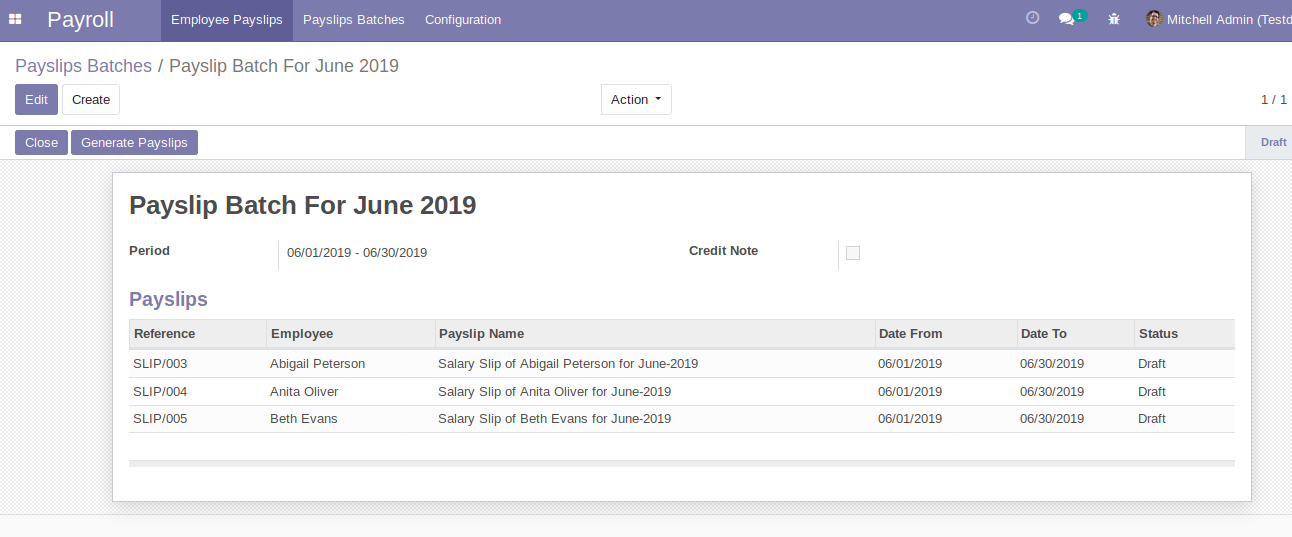
Task: Click the debug bug icon
Action: [x=1114, y=19]
